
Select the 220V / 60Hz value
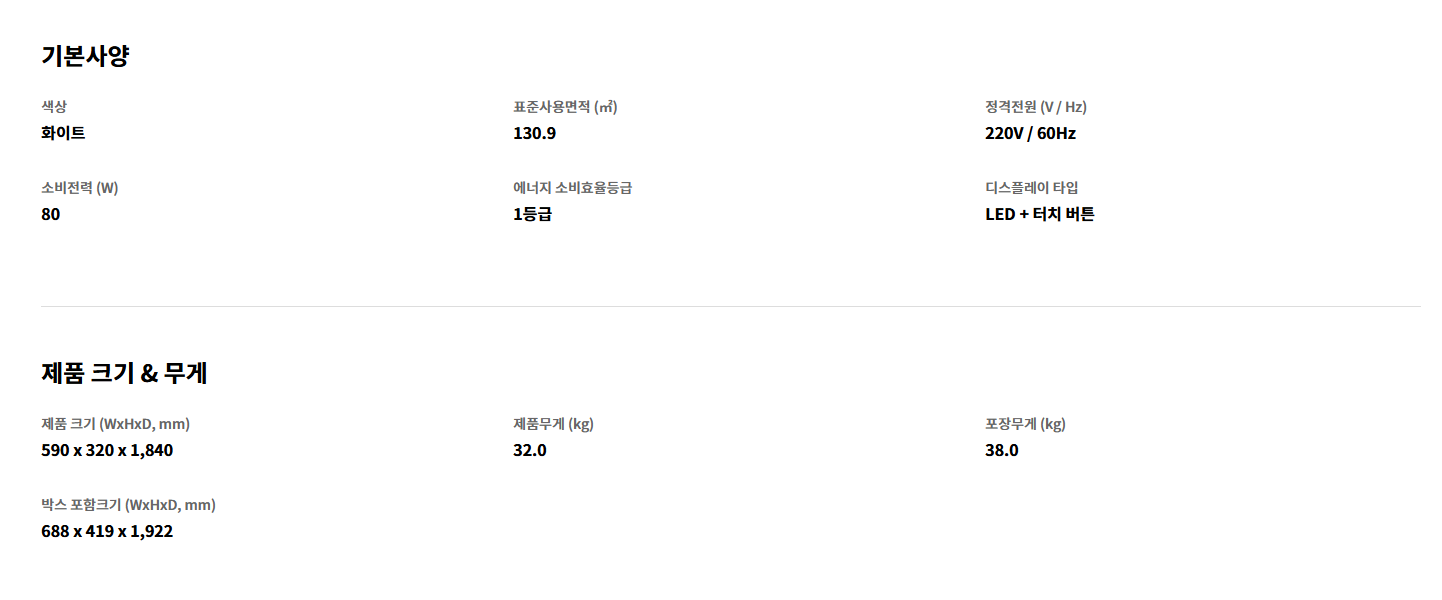click(x=1030, y=133)
